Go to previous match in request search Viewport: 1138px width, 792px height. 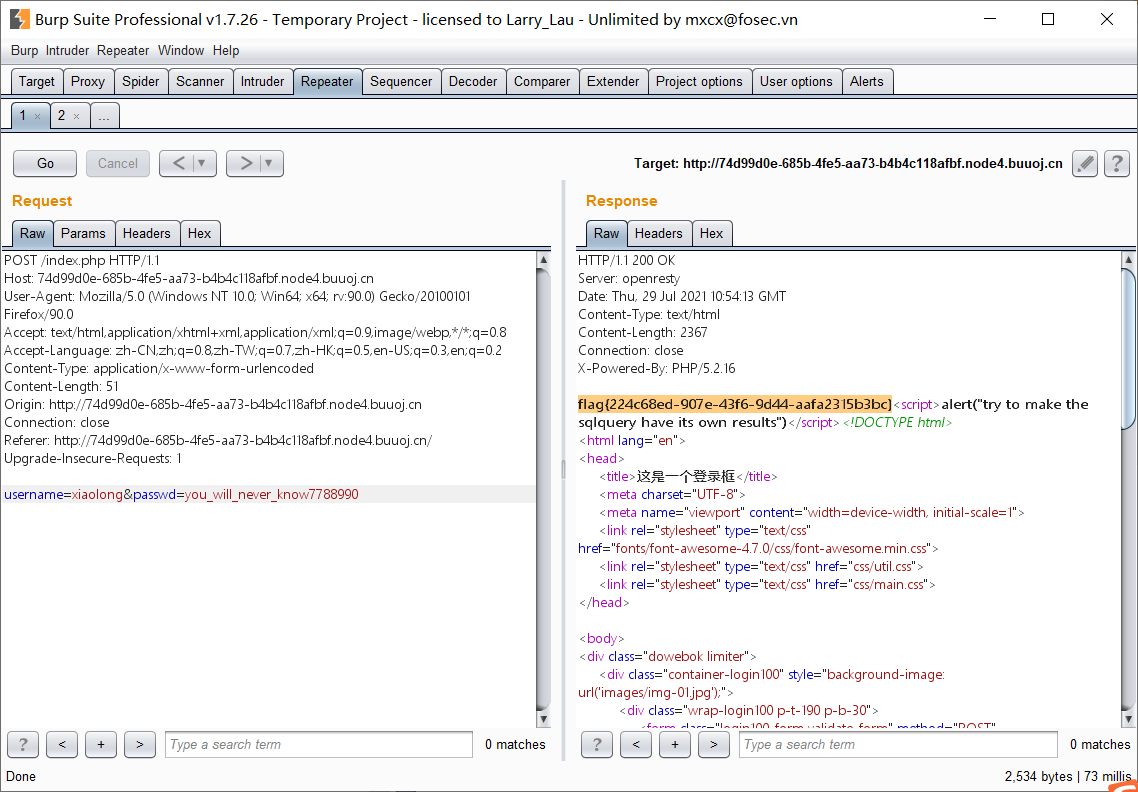click(x=62, y=744)
